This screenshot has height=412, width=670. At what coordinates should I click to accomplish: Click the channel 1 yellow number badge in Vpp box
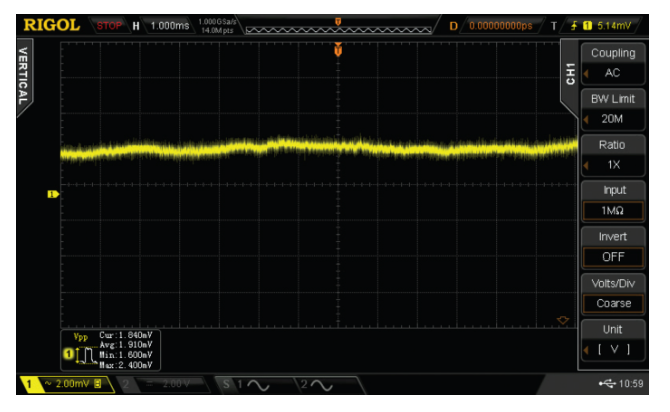68,354
